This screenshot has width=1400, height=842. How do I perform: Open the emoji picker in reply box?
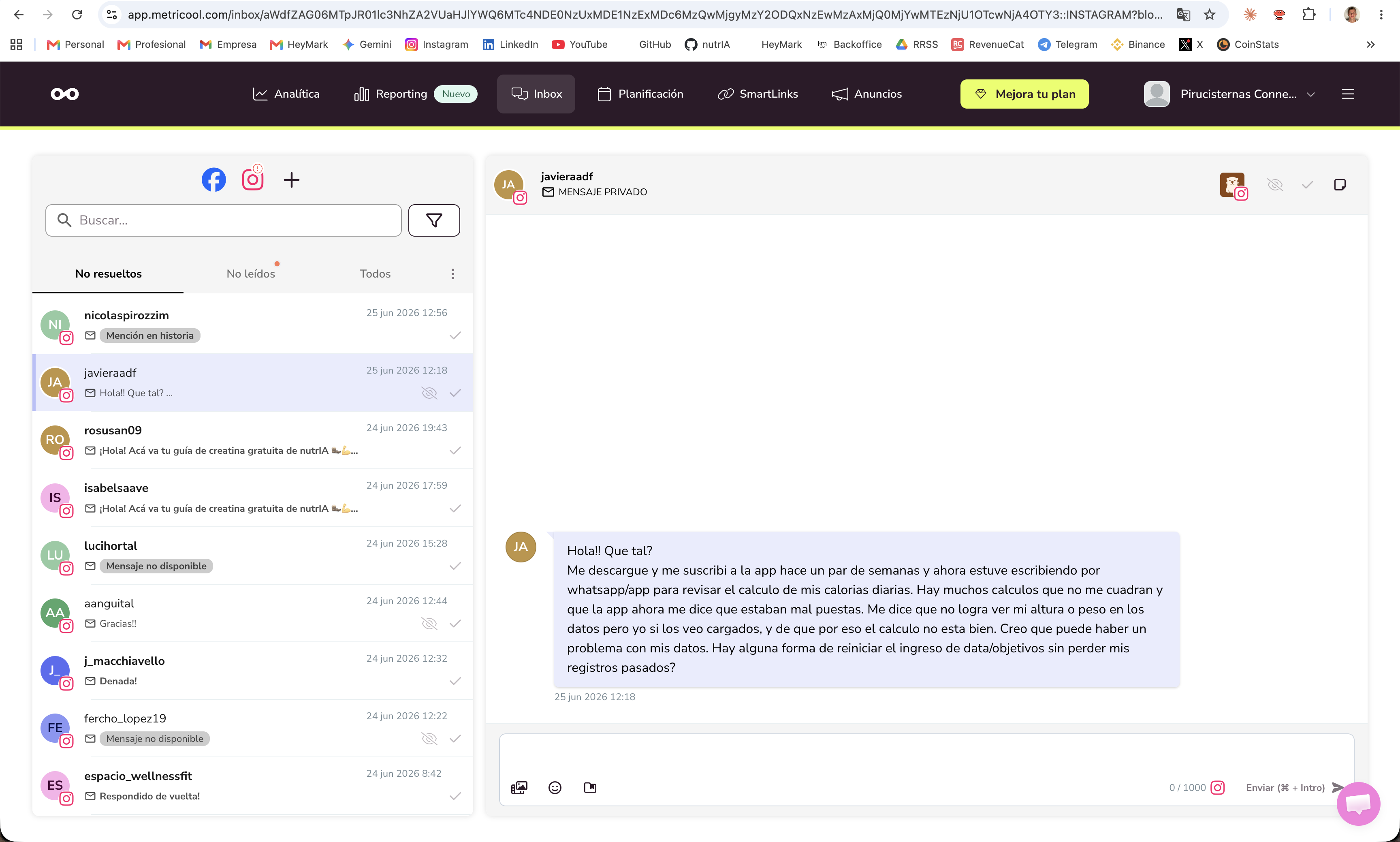[x=555, y=788]
